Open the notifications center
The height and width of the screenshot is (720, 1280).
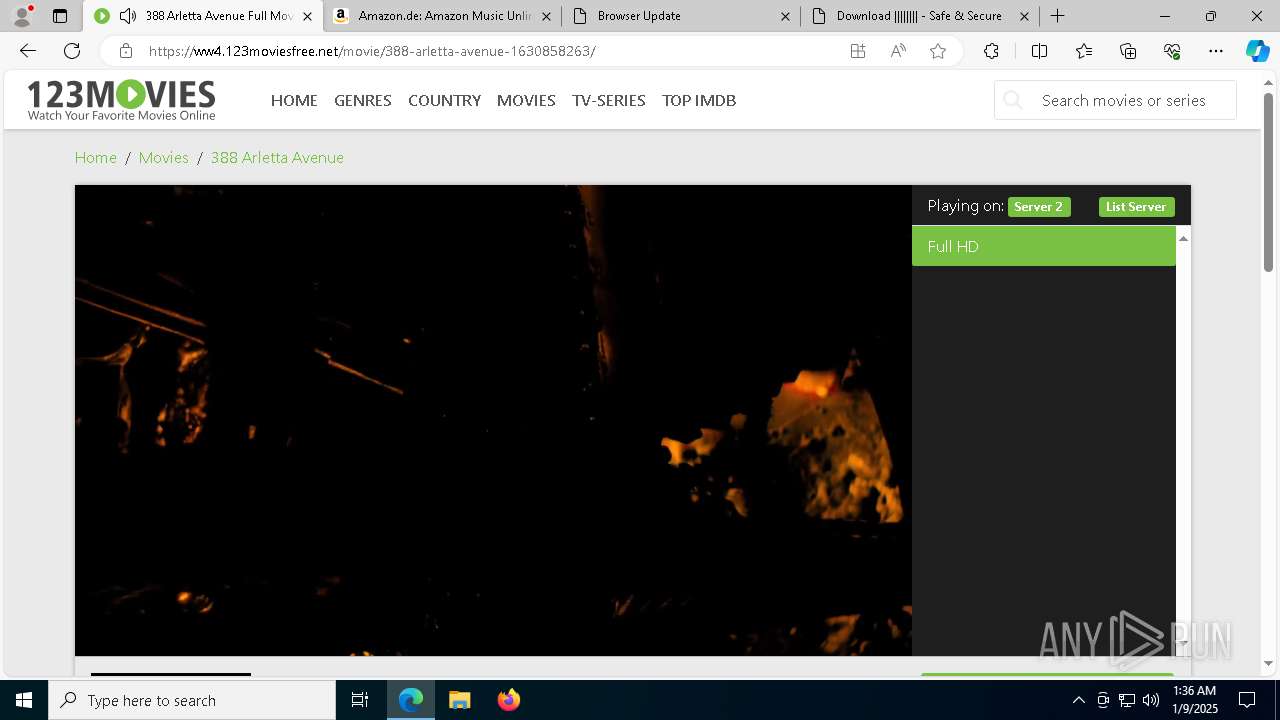(1247, 700)
